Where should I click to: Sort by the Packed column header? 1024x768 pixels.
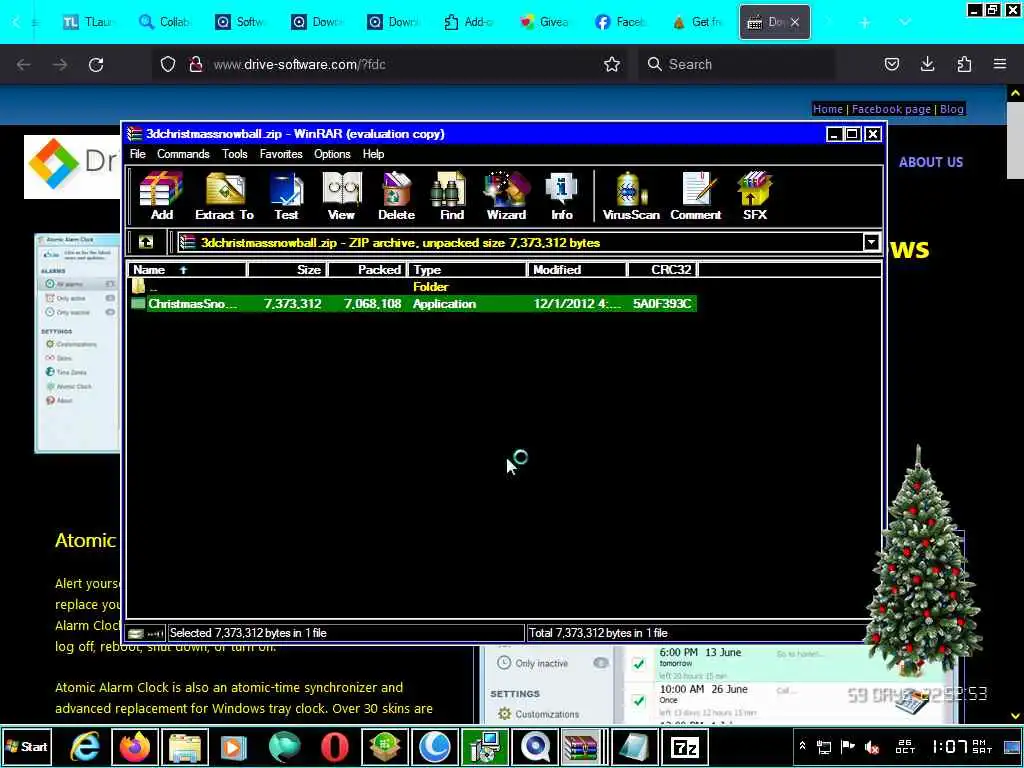[x=368, y=270]
